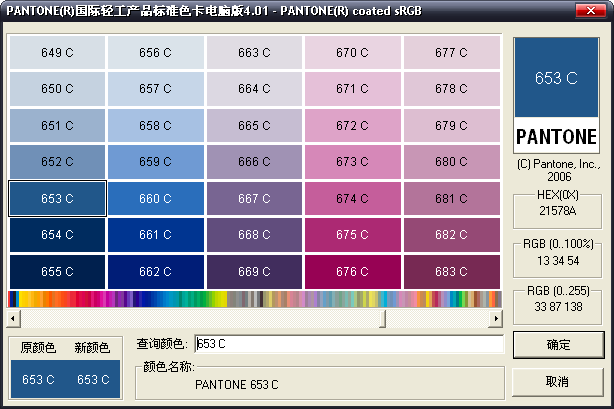Choose the 665 C lavender swatch

coord(255,125)
